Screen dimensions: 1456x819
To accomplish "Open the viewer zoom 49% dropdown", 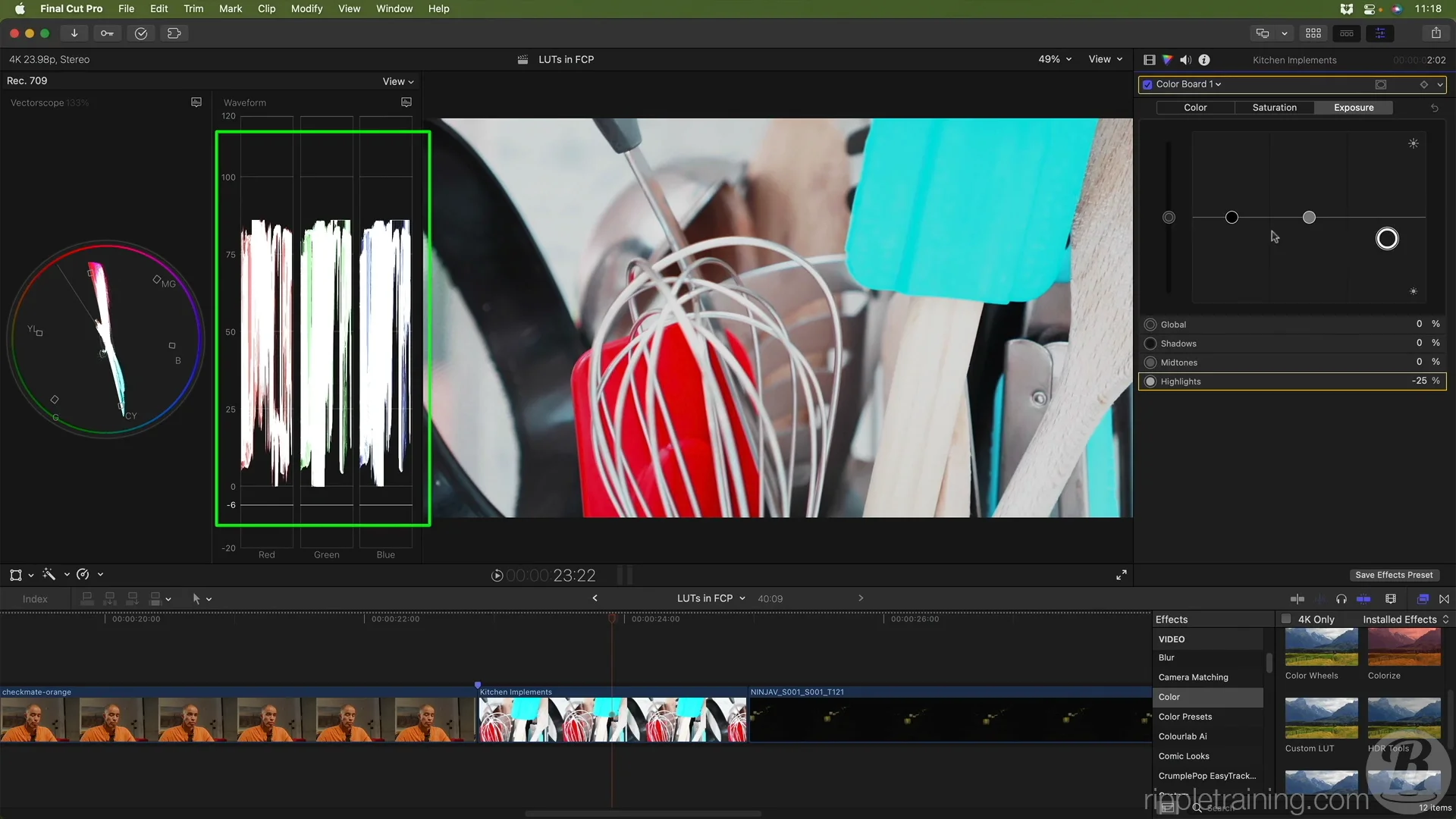I will pos(1055,59).
